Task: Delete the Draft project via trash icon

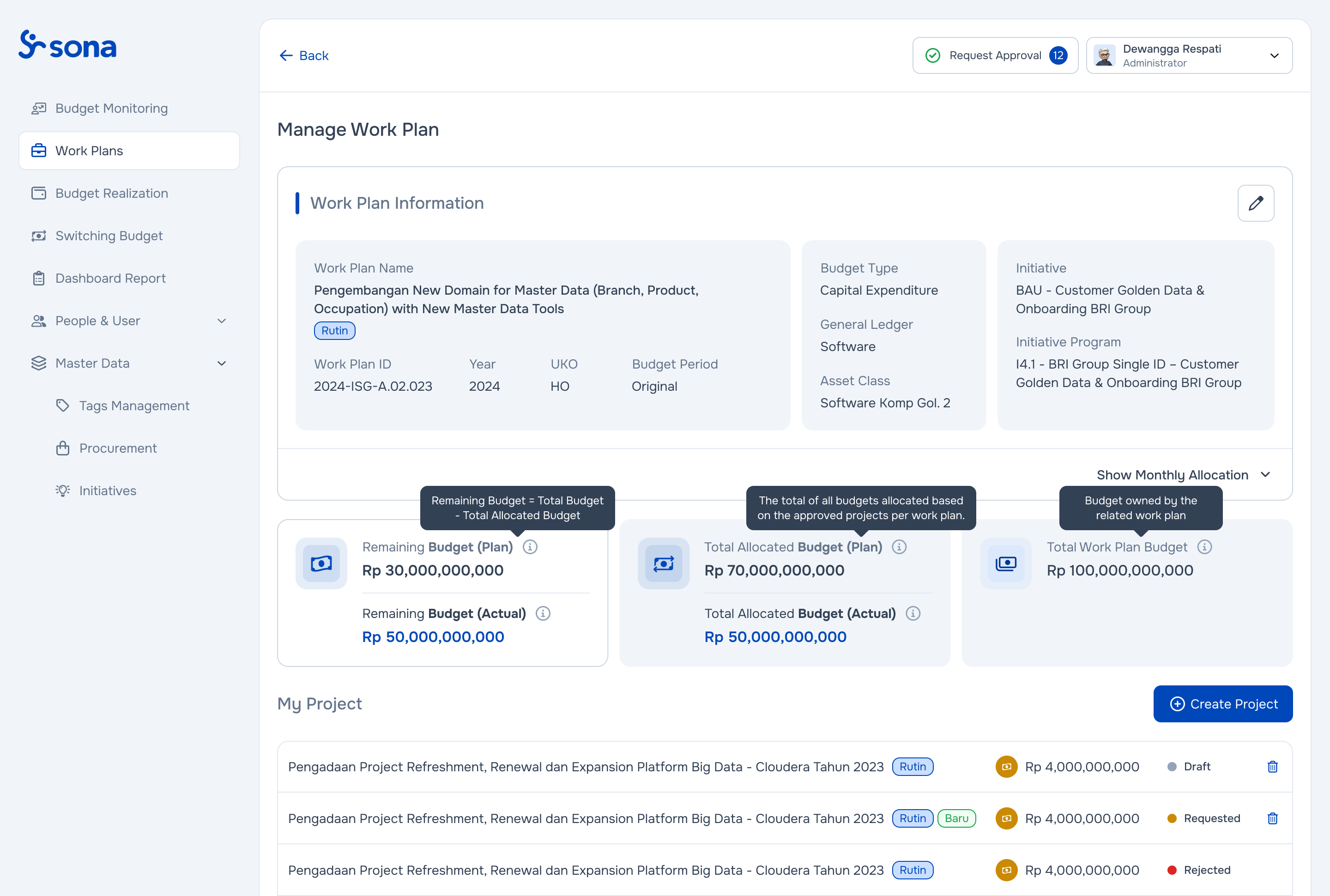Action: tap(1272, 767)
